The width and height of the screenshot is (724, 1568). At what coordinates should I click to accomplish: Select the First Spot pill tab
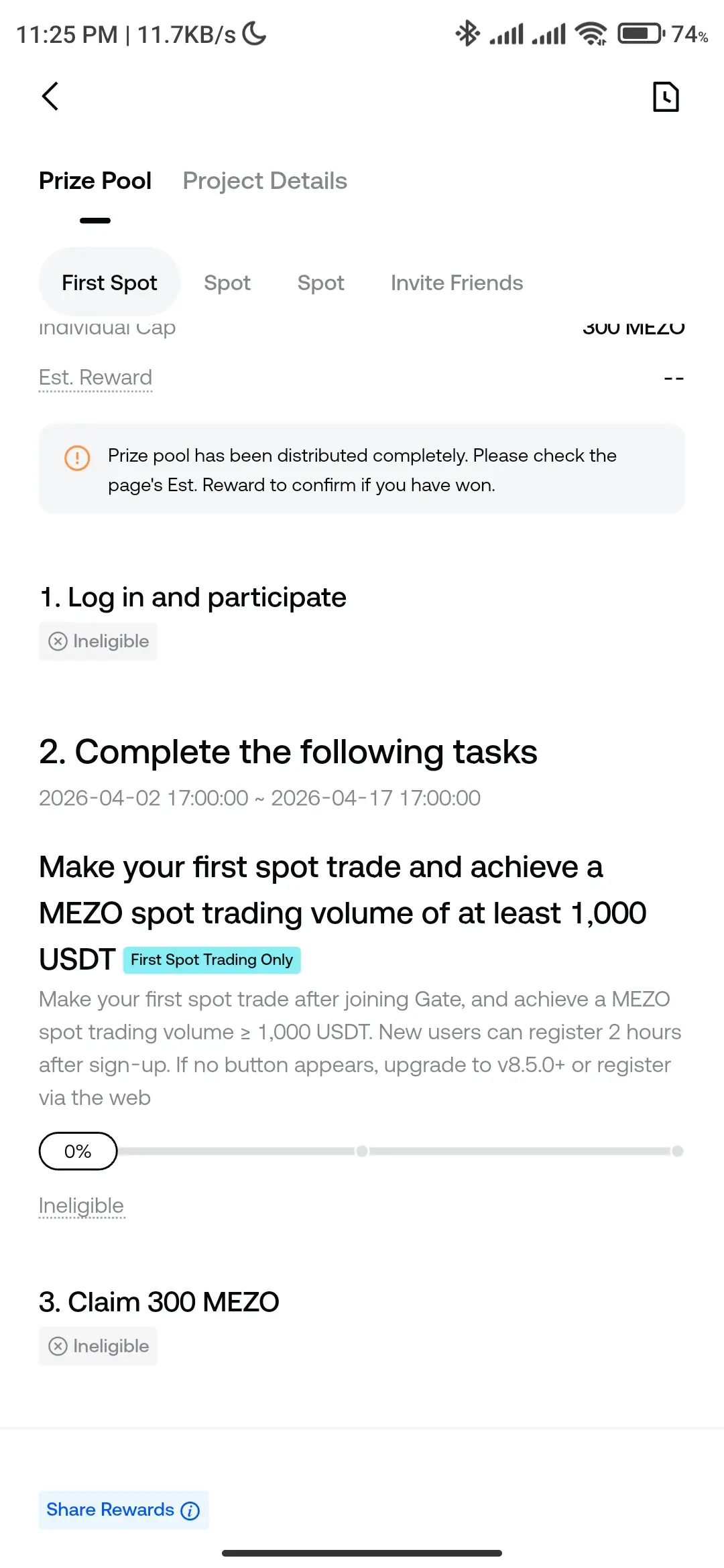[x=109, y=283]
